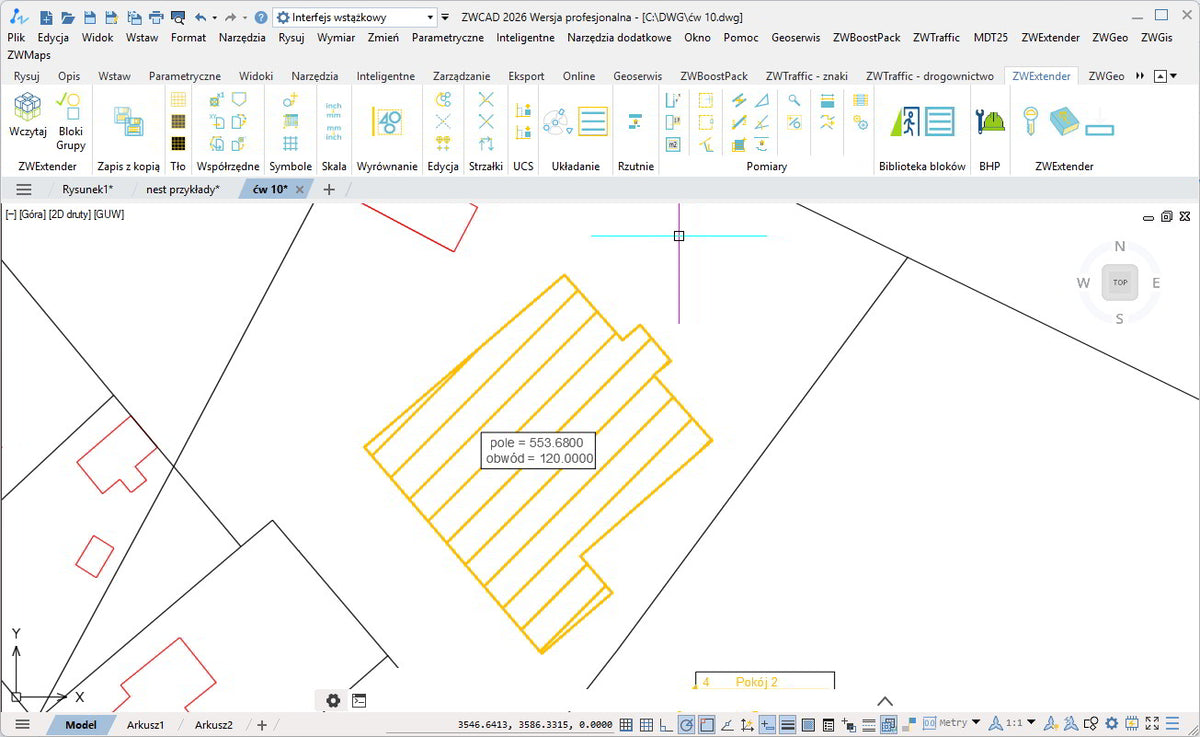The image size is (1200, 737).
Task: Toggle polar tracking in status bar
Action: [x=687, y=725]
